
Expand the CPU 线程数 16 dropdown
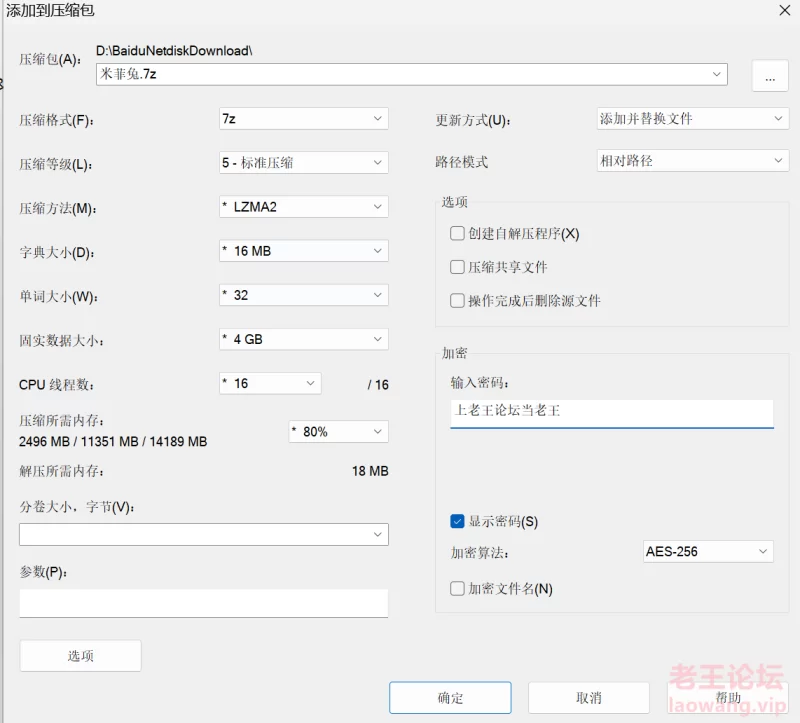point(270,383)
